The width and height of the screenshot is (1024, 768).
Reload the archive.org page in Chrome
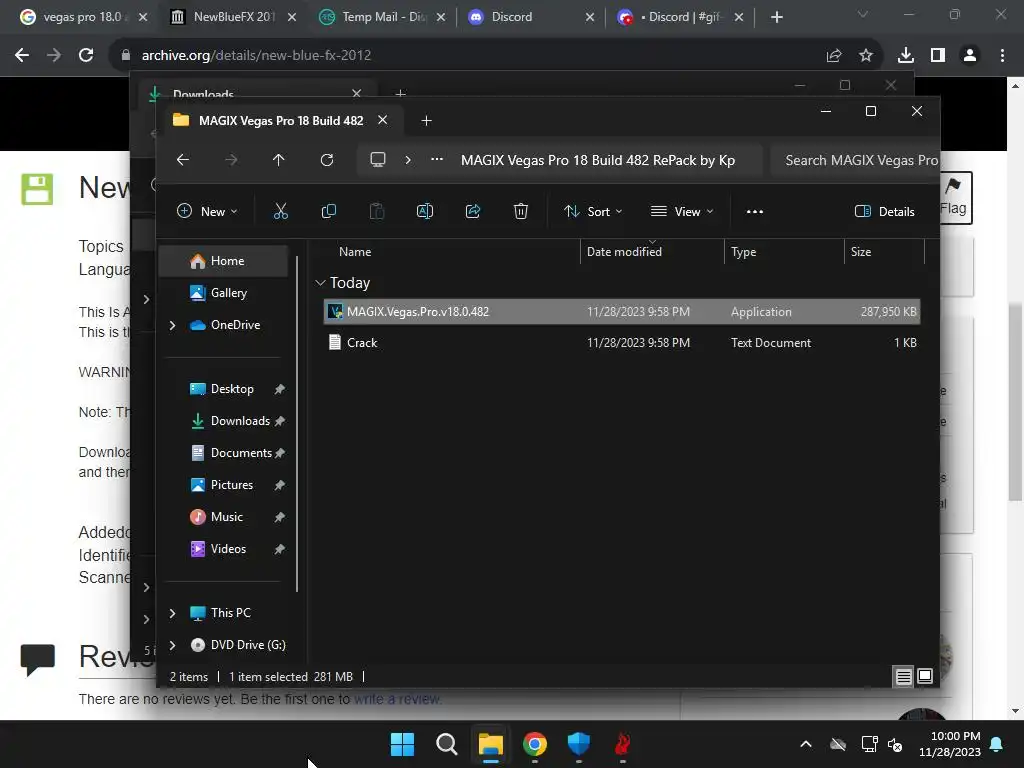[x=86, y=56]
